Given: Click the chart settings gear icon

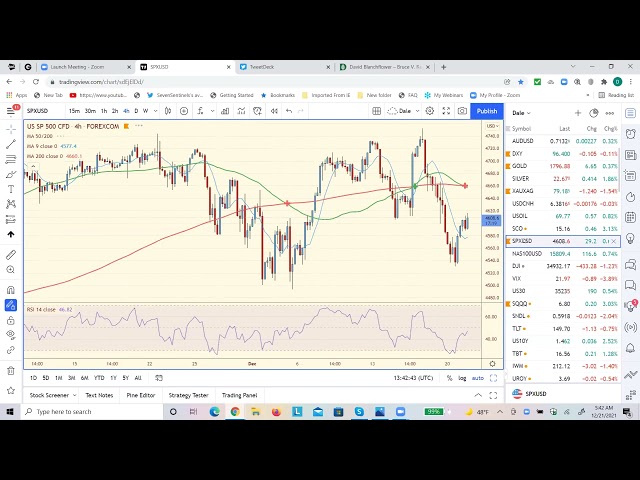Looking at the screenshot, I should coord(430,111).
